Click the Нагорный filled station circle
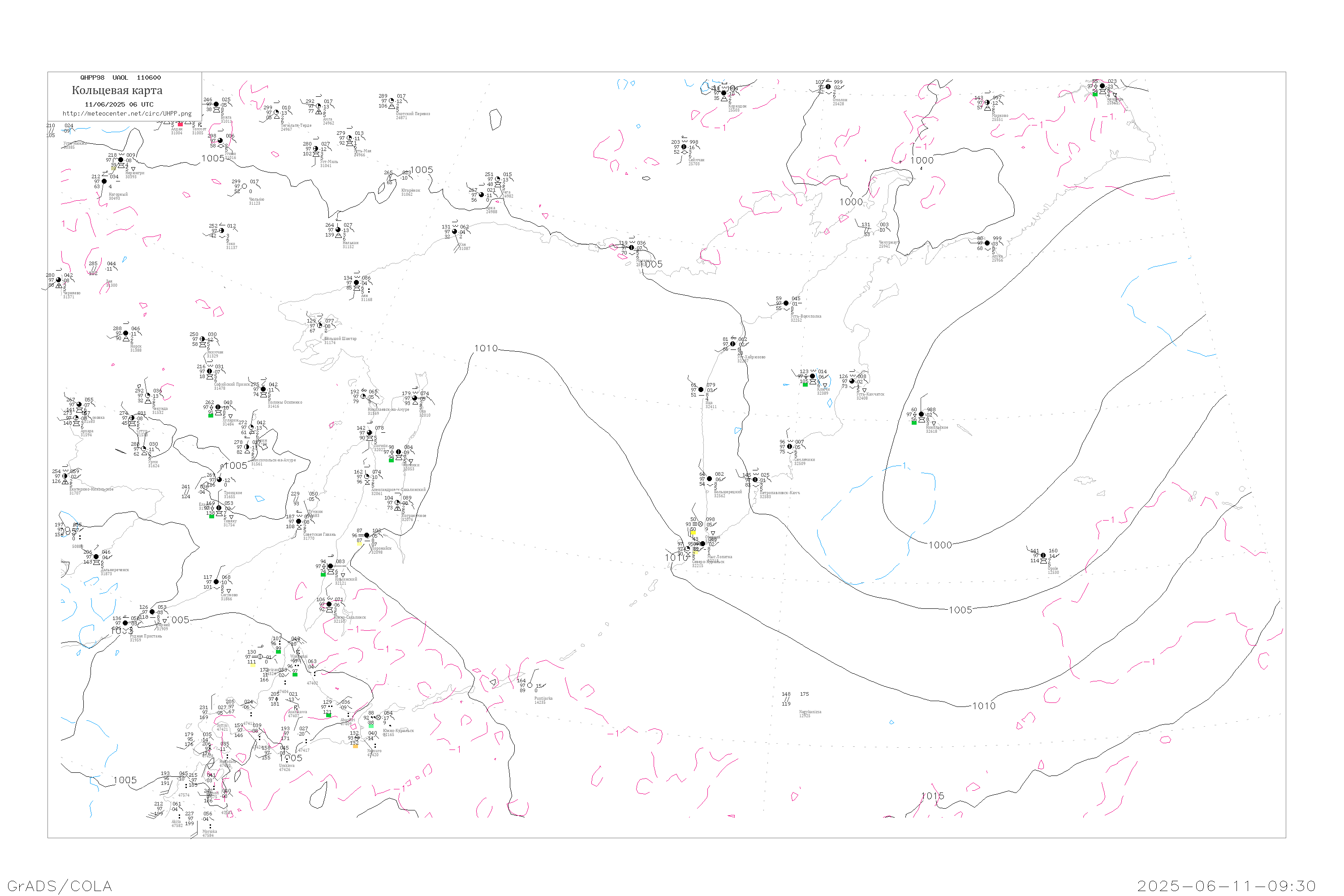 pos(104,181)
